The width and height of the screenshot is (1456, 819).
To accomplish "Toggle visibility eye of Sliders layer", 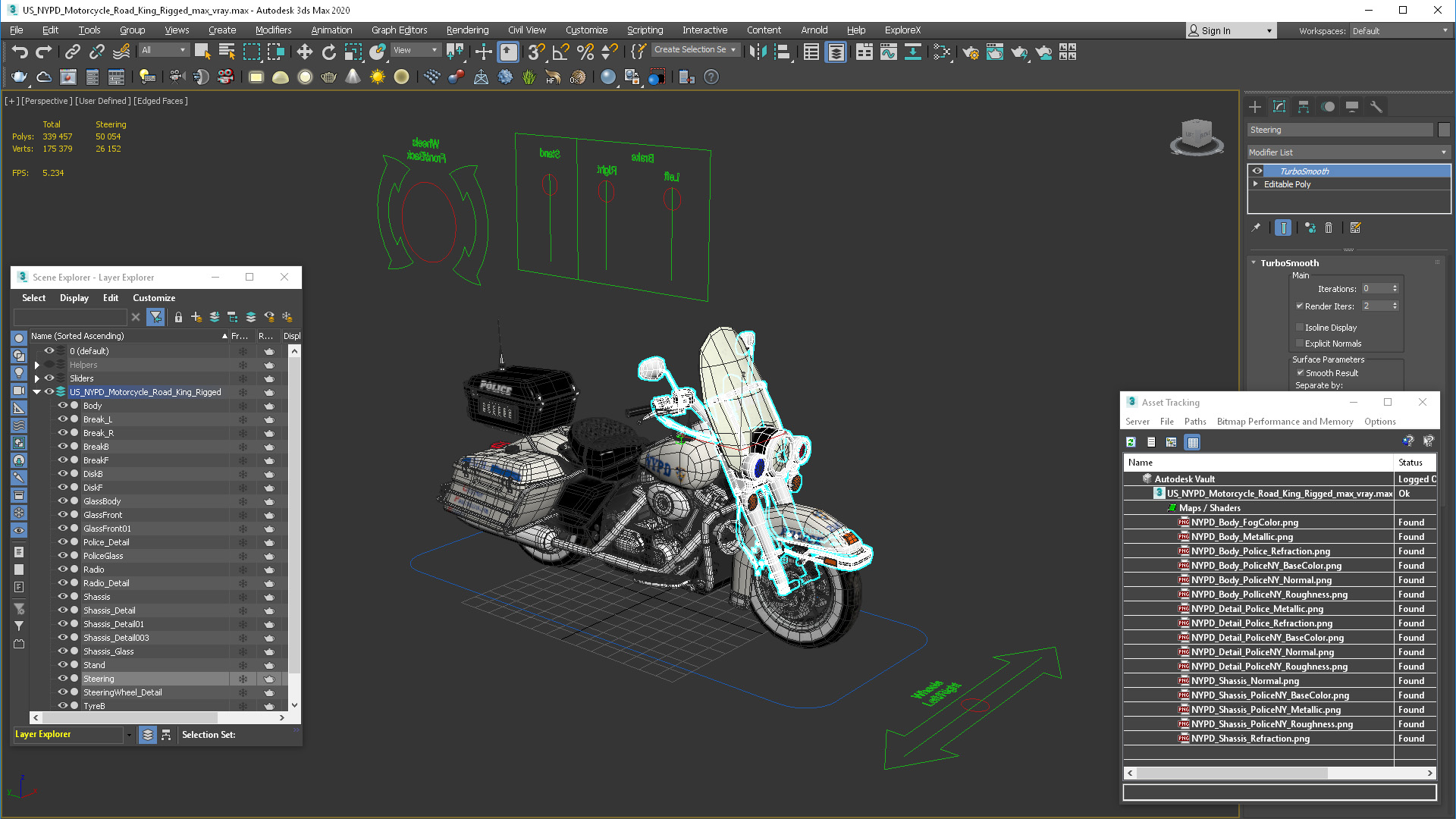I will point(49,378).
